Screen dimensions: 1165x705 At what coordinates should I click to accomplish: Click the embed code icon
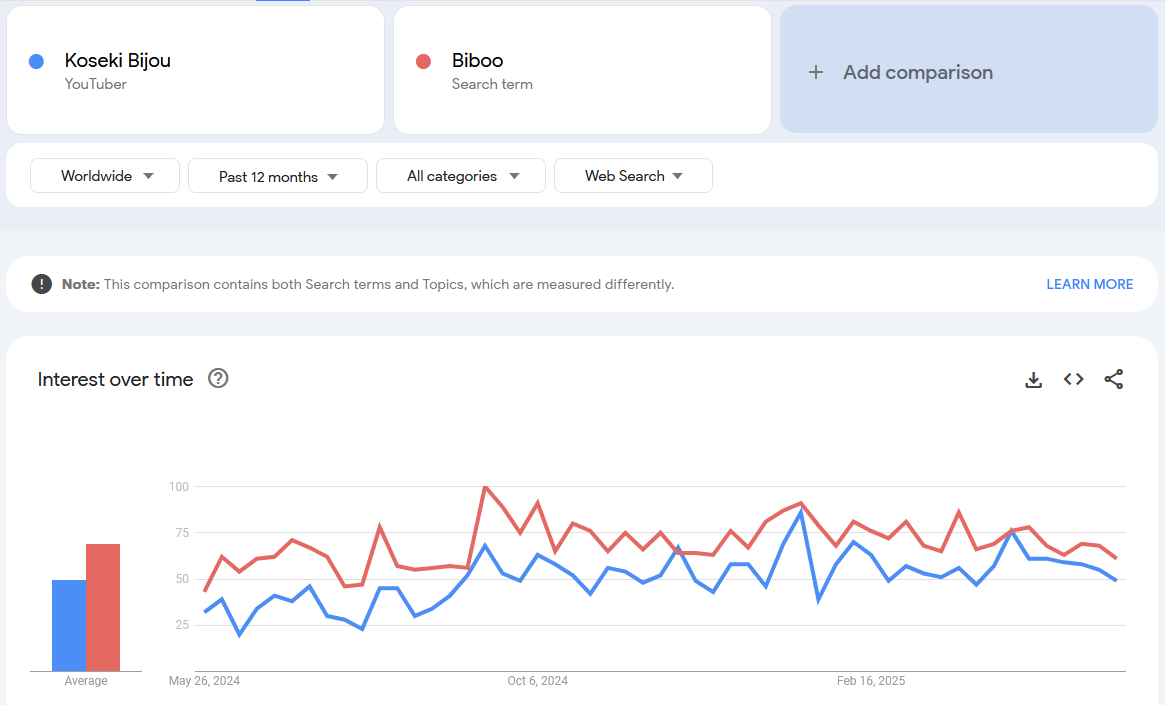1073,379
